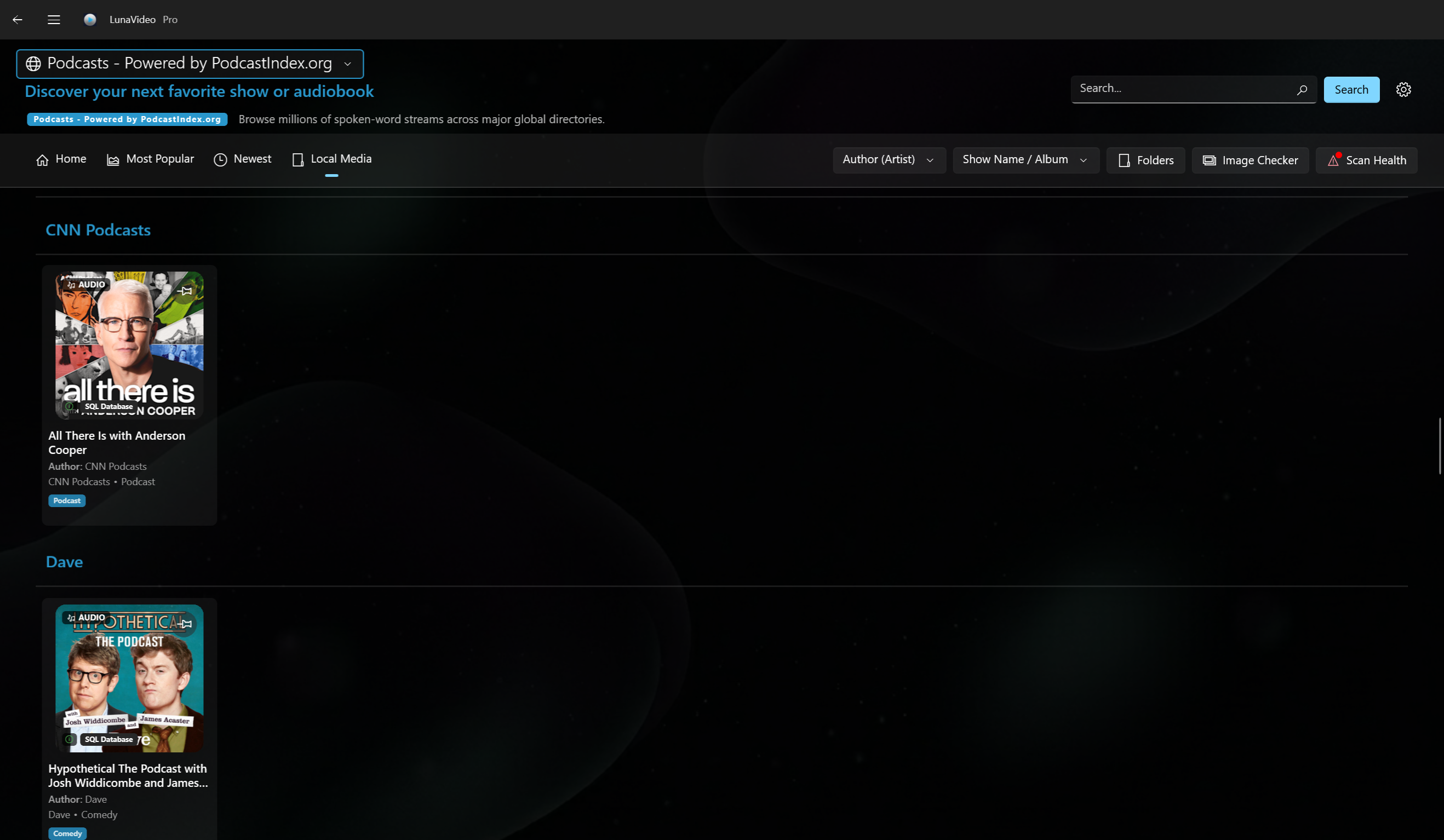Screen dimensions: 1444x840
Task: Click 'Author: Dave' text
Action: [77, 799]
